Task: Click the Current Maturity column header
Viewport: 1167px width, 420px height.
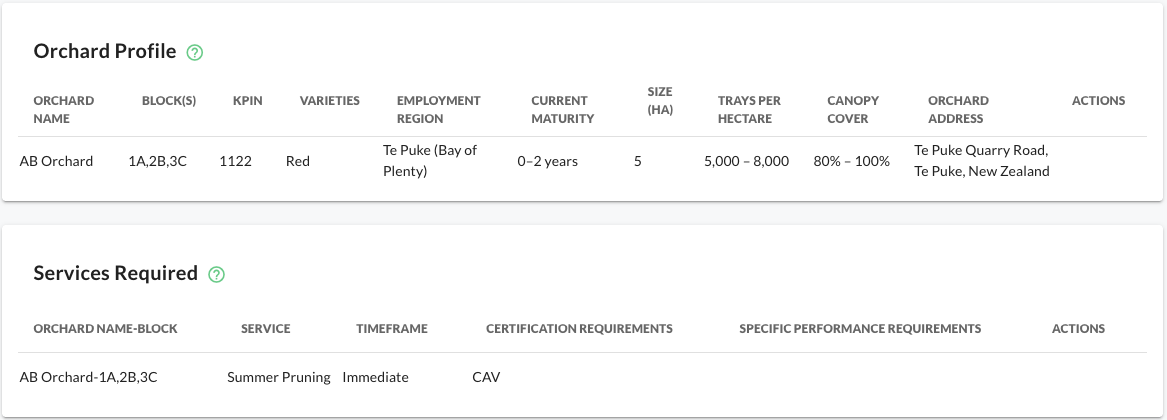Action: pos(563,109)
